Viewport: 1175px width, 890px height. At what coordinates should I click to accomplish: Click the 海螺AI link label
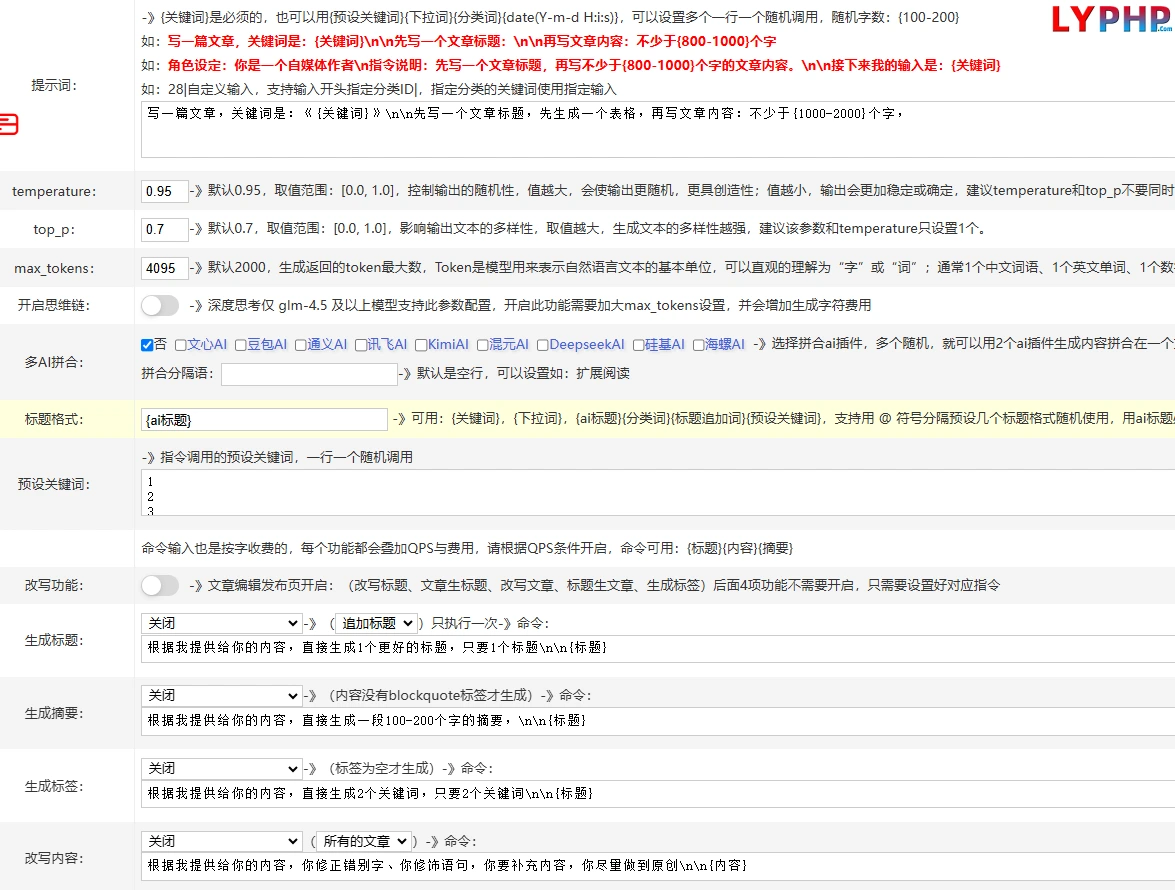[x=725, y=345]
